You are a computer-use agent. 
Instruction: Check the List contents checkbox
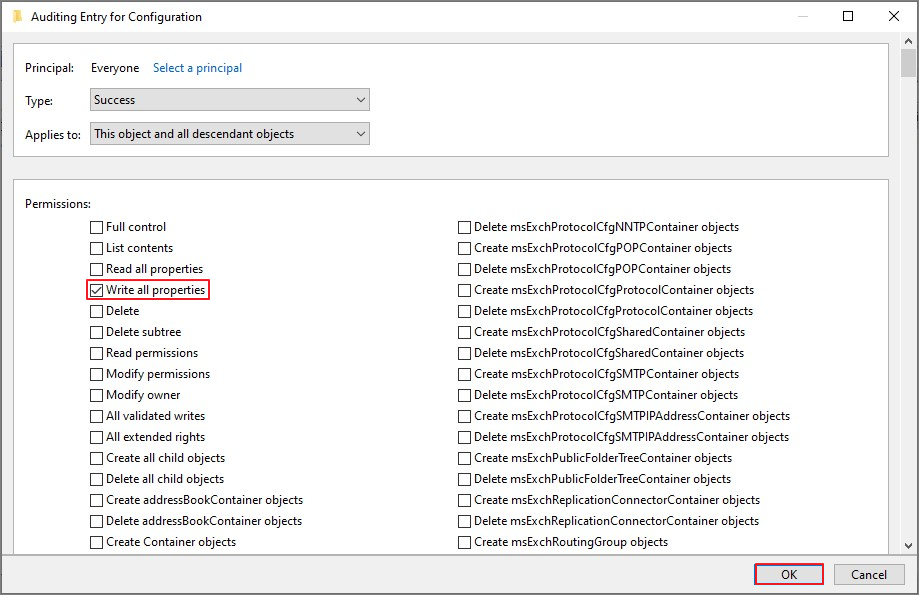pyautogui.click(x=97, y=248)
